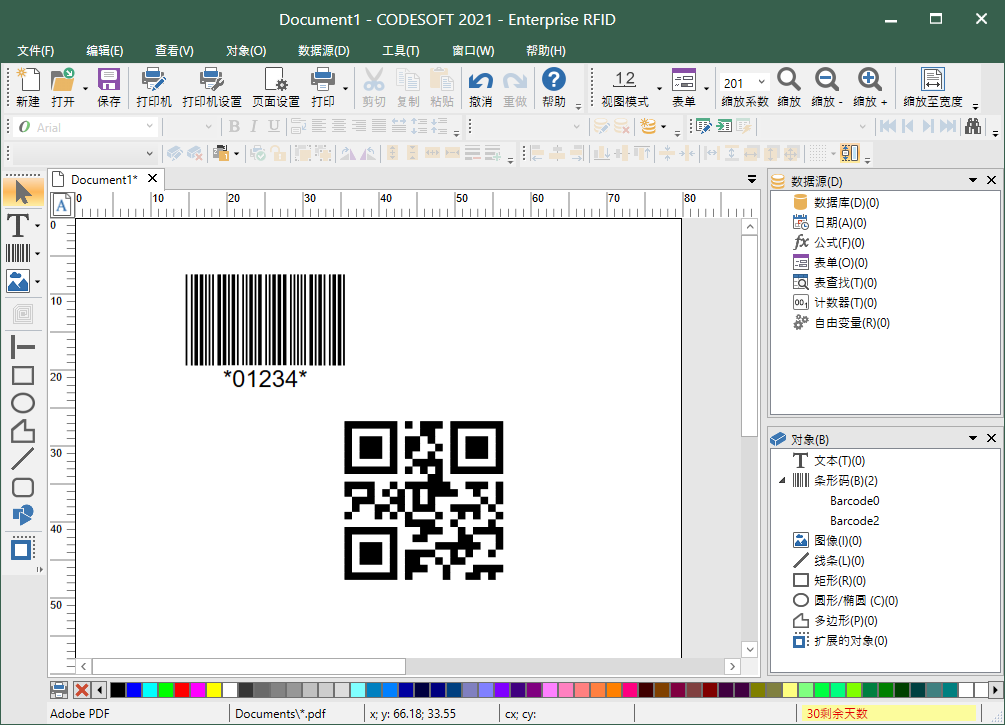Pick the black color swatch
This screenshot has height=725, width=1005.
(x=118, y=690)
